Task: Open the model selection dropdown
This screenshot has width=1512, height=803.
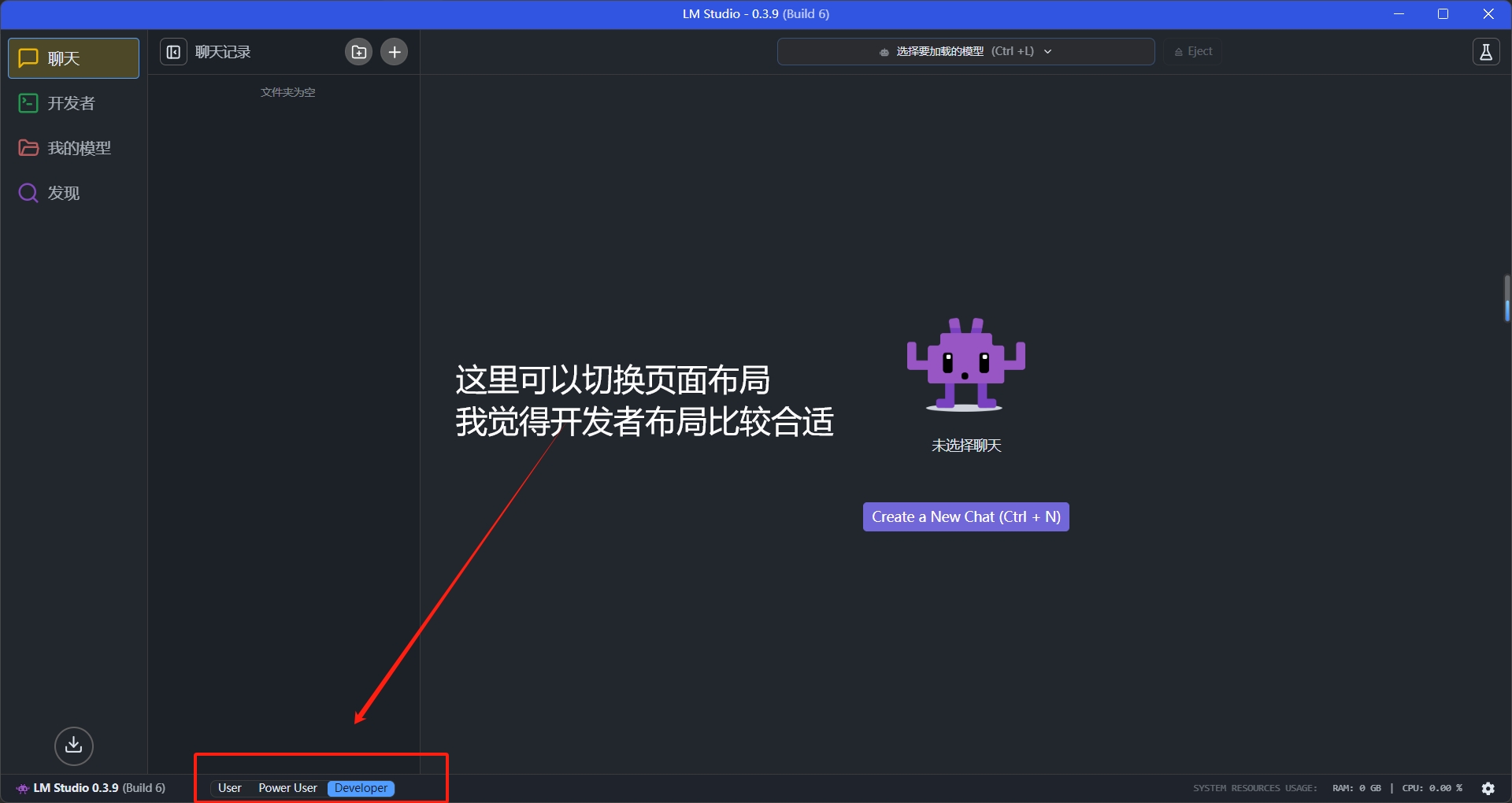Action: [x=965, y=52]
